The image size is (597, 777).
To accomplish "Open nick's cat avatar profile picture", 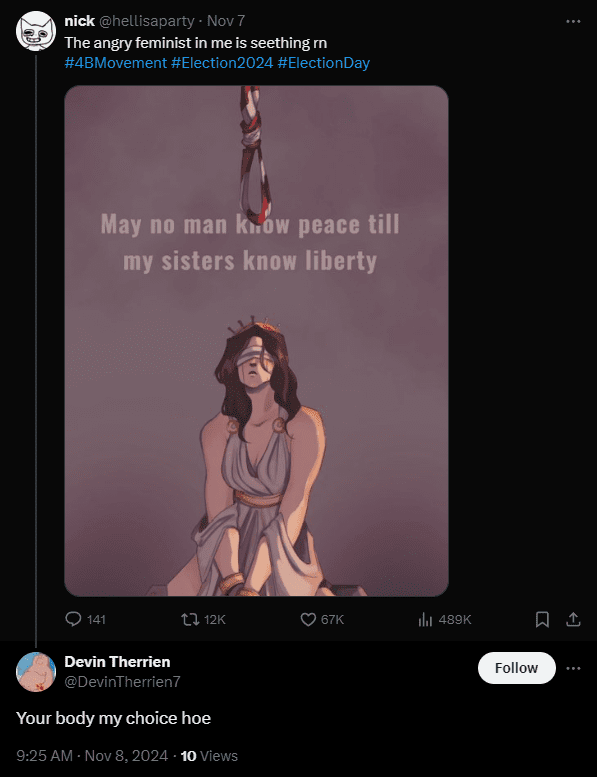I will pyautogui.click(x=36, y=31).
